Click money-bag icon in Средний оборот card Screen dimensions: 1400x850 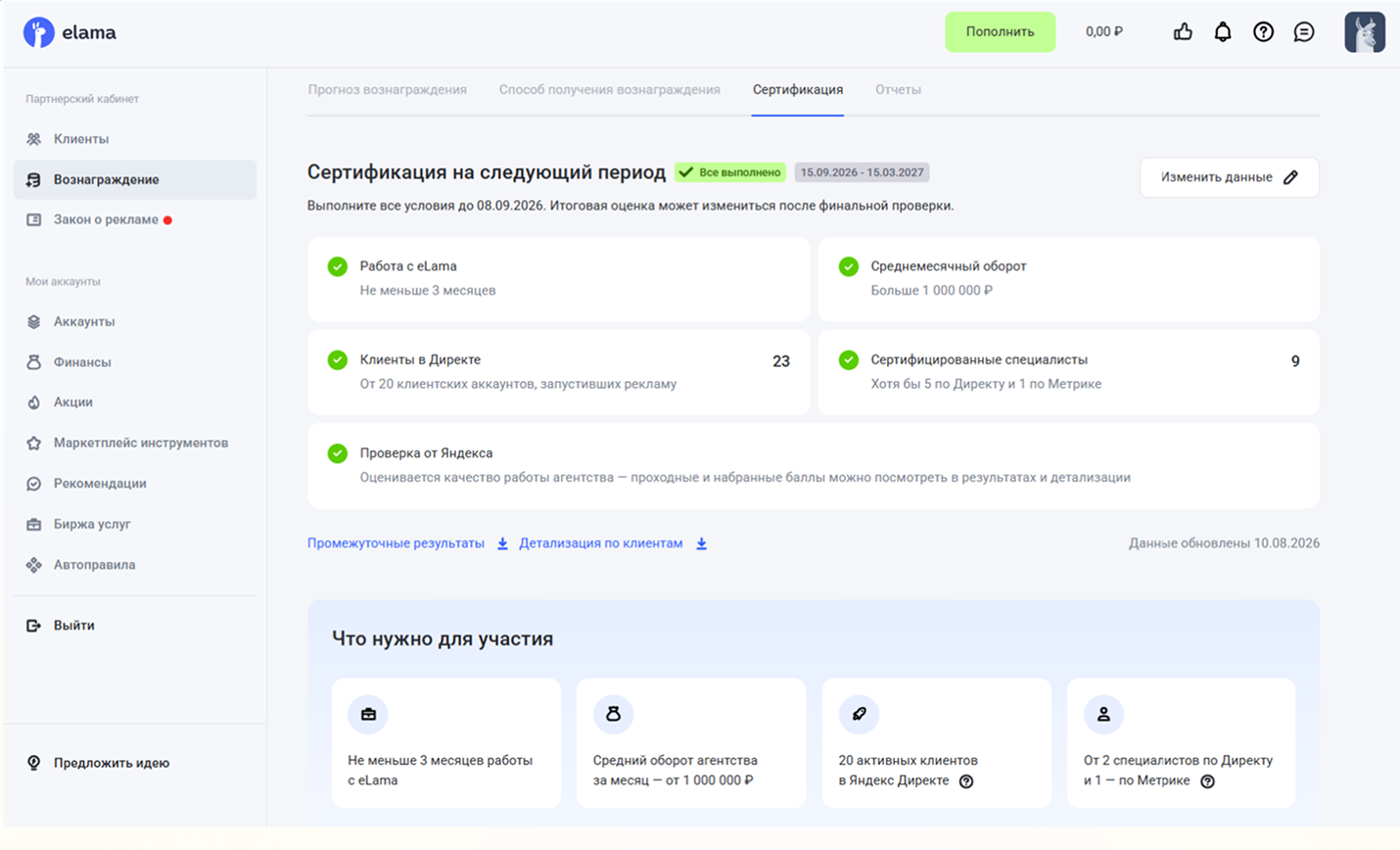[x=613, y=714]
